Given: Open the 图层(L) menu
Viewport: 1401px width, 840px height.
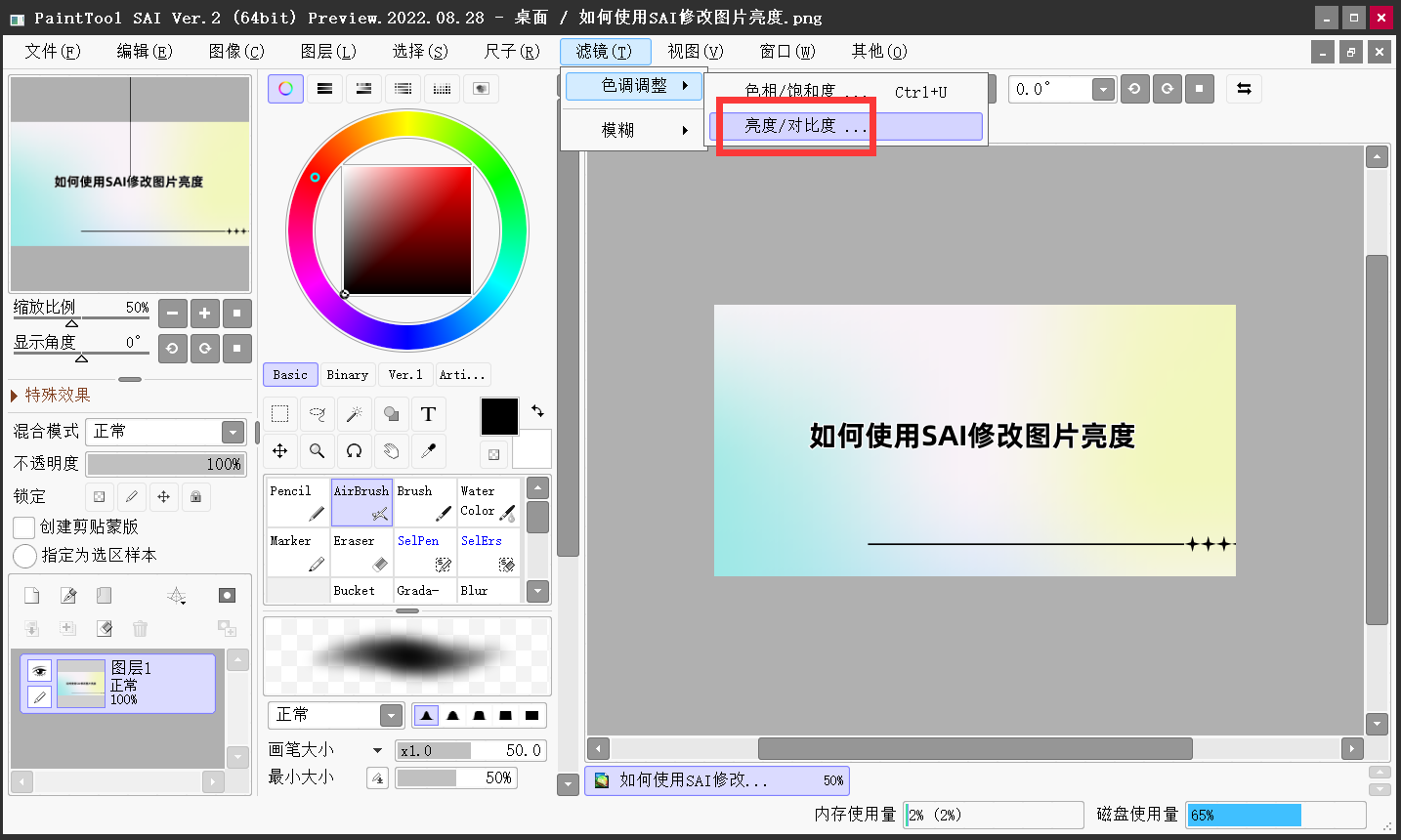Looking at the screenshot, I should point(327,51).
